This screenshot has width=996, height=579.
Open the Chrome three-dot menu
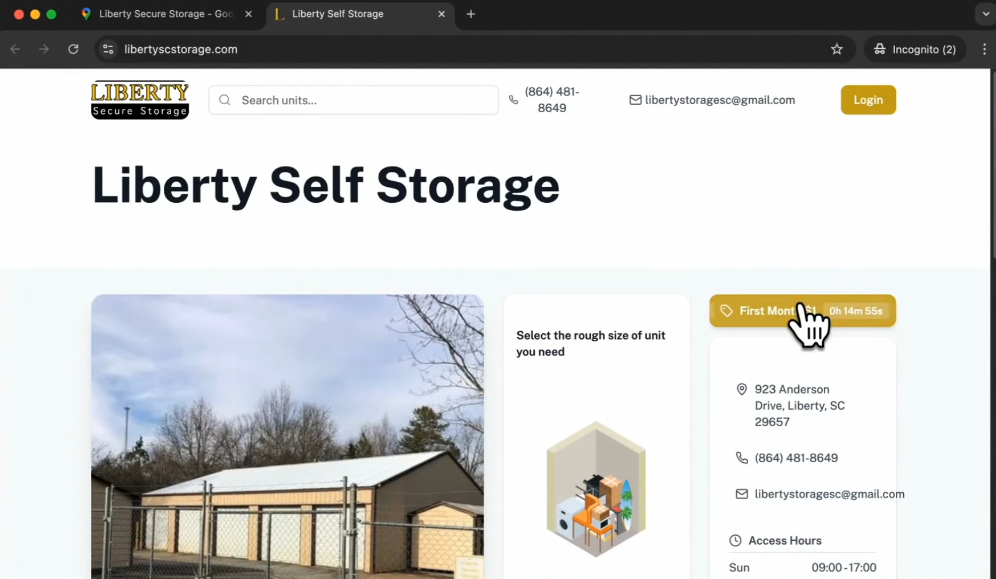984,49
